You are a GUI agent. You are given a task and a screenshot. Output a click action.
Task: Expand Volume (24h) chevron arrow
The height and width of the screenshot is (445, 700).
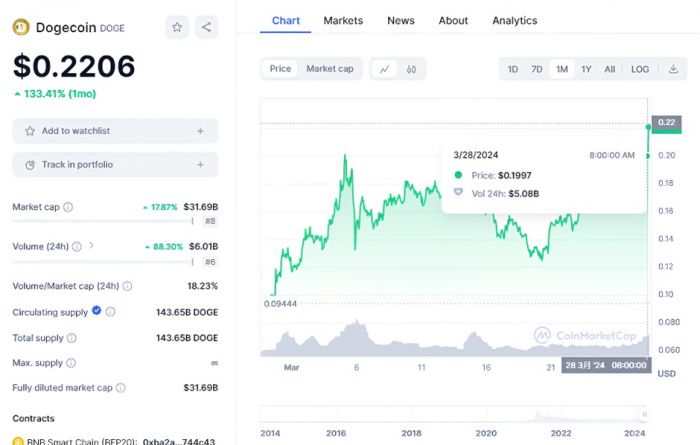tap(91, 245)
